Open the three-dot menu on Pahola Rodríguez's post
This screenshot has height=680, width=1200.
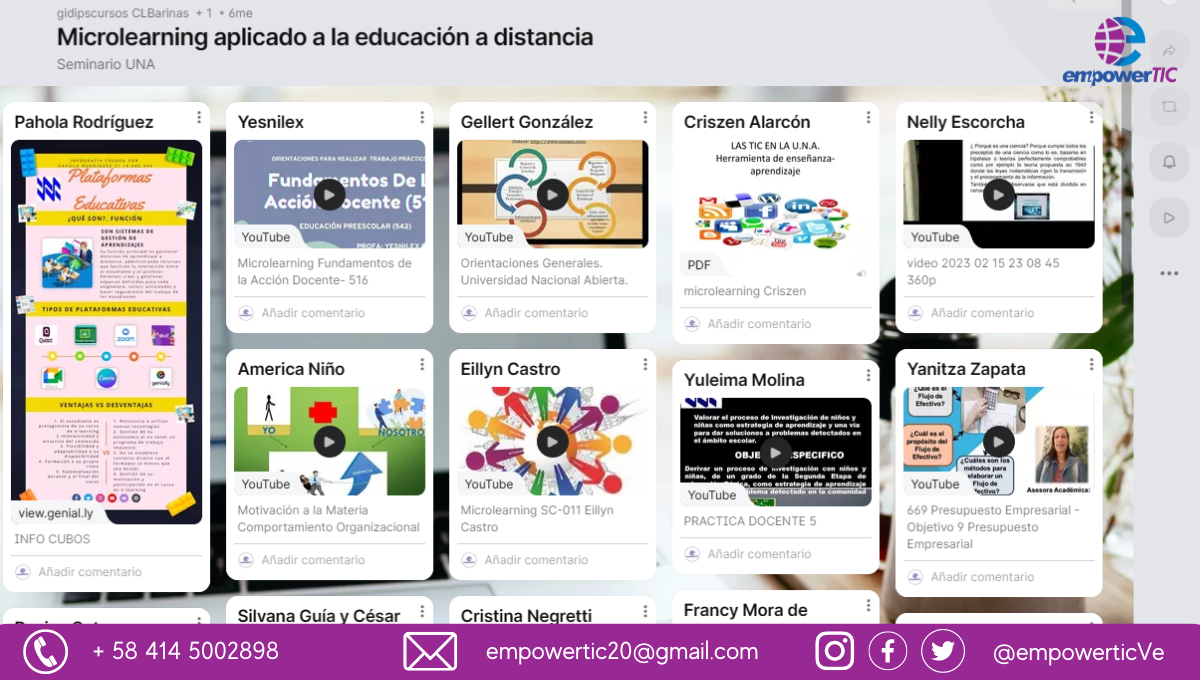pyautogui.click(x=197, y=117)
